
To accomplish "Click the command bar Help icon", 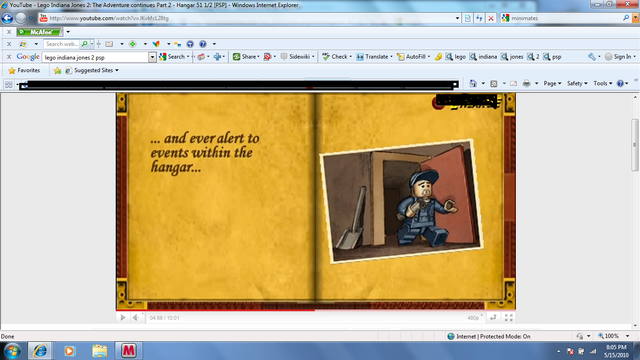I will (620, 83).
